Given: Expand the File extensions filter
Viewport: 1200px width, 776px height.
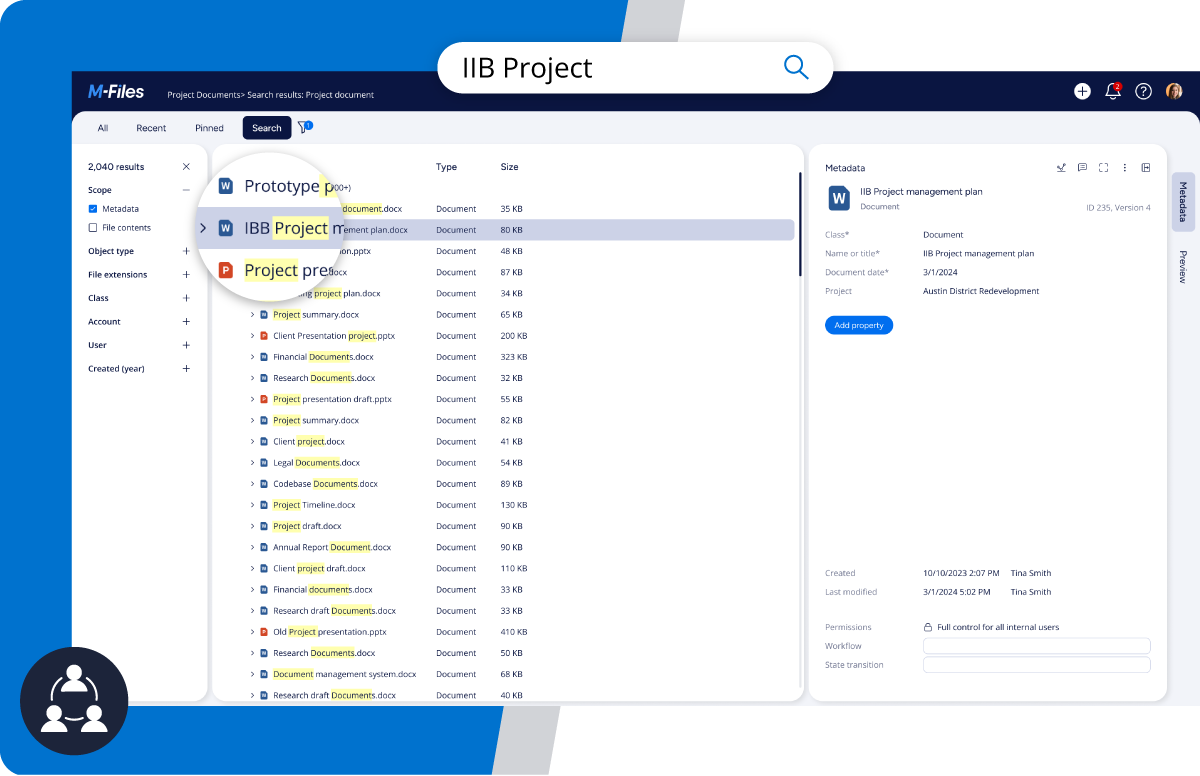Looking at the screenshot, I should tap(186, 274).
